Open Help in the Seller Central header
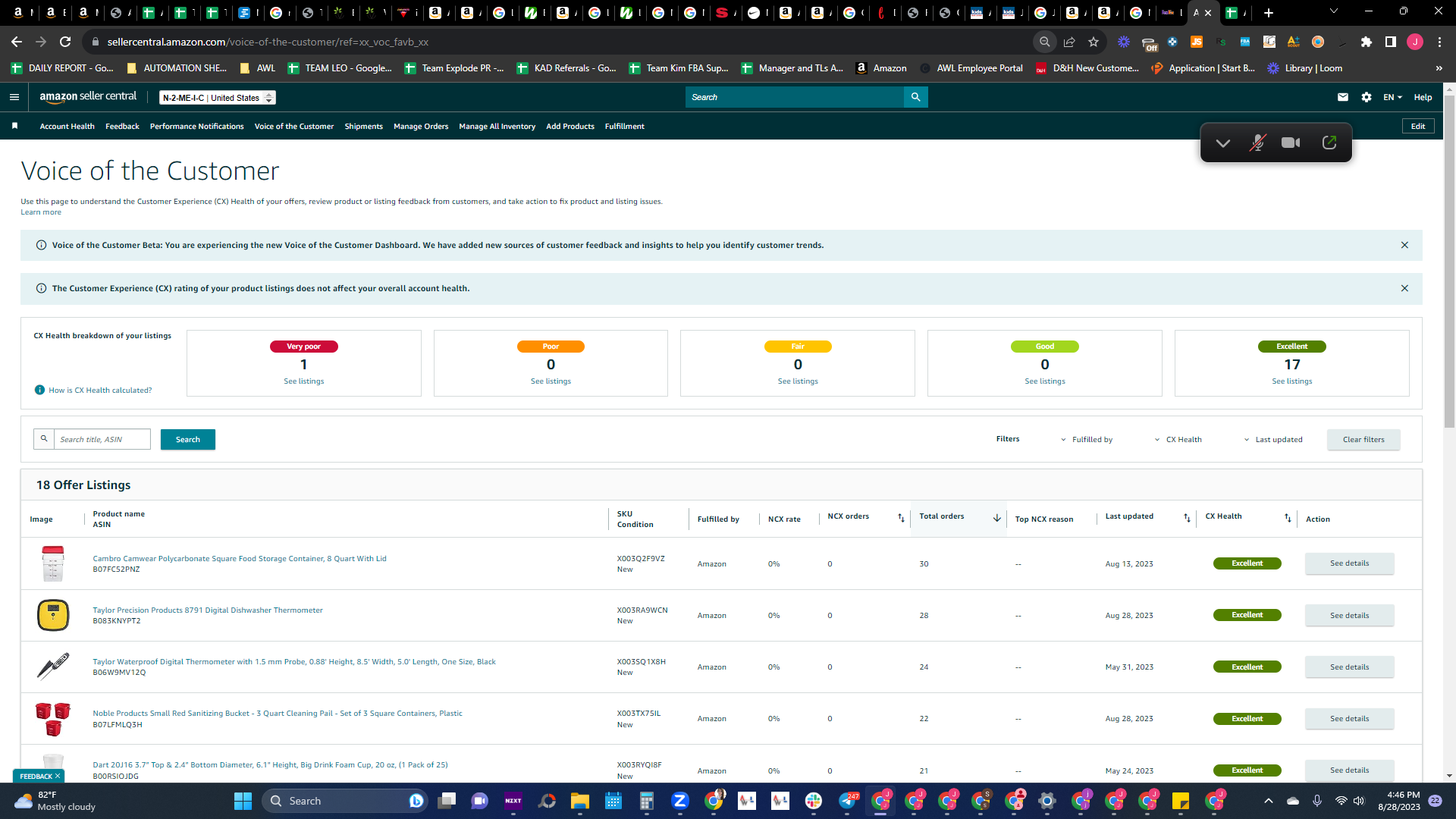This screenshot has height=819, width=1456. [x=1423, y=97]
